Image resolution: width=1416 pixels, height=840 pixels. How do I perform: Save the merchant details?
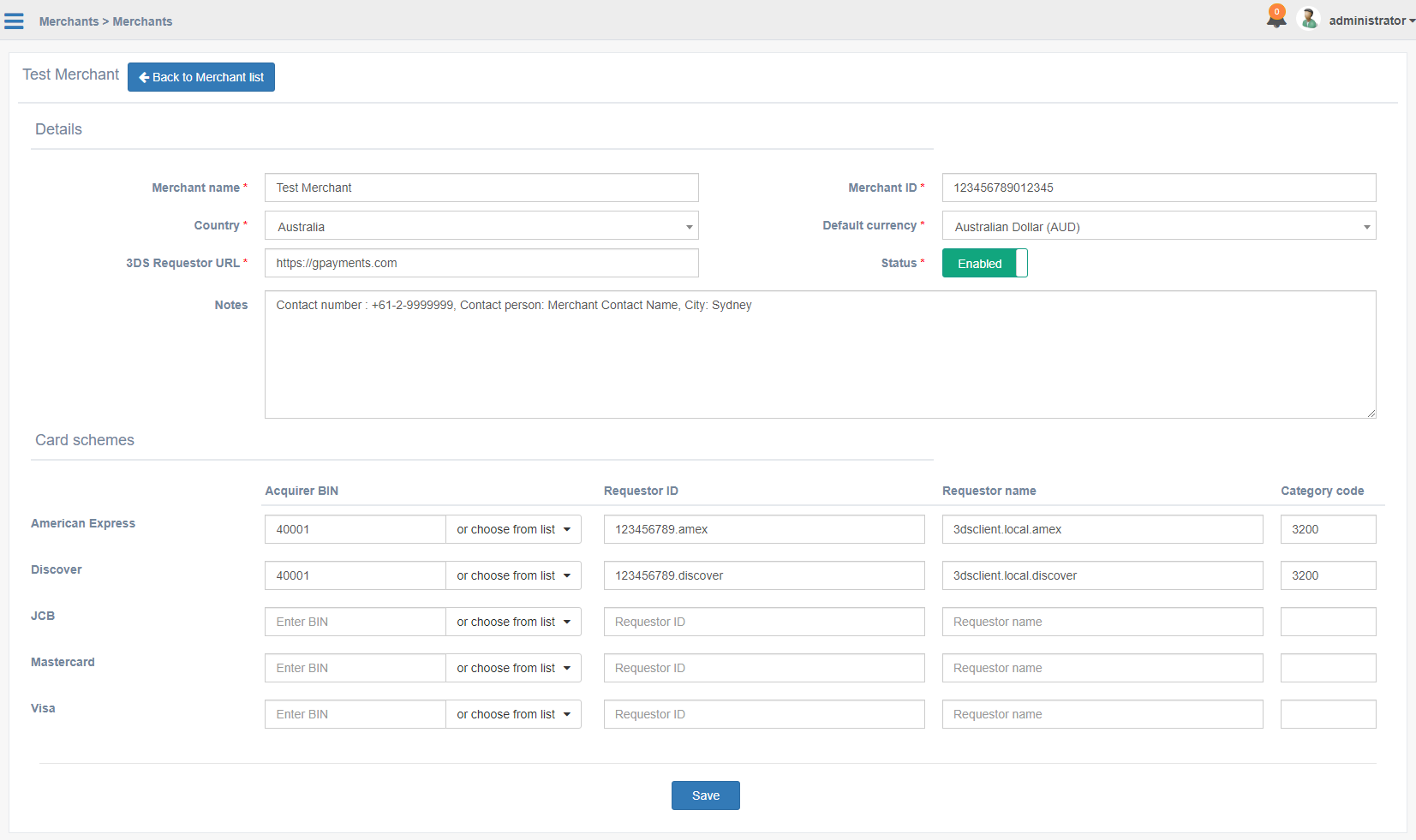(x=705, y=795)
